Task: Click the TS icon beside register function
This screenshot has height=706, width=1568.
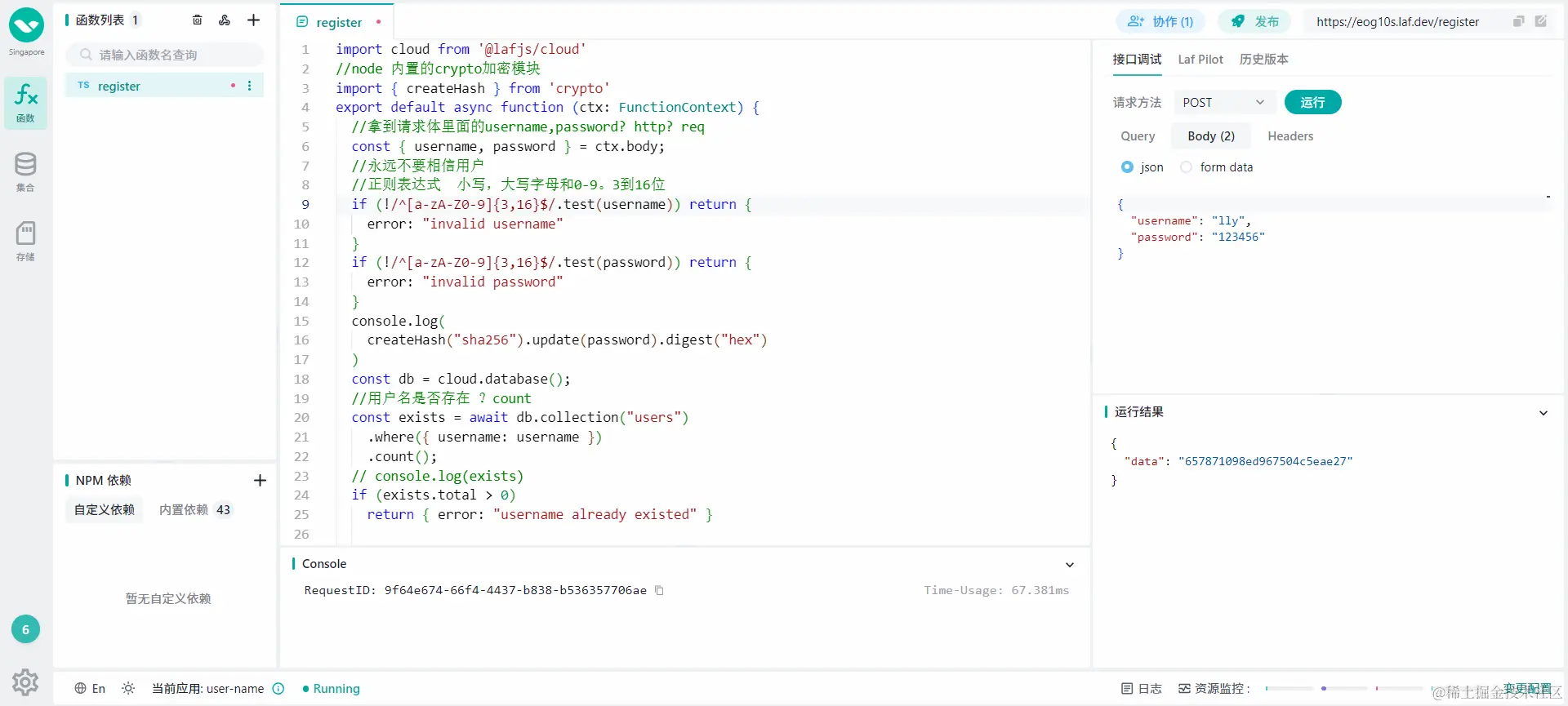Action: click(x=83, y=85)
